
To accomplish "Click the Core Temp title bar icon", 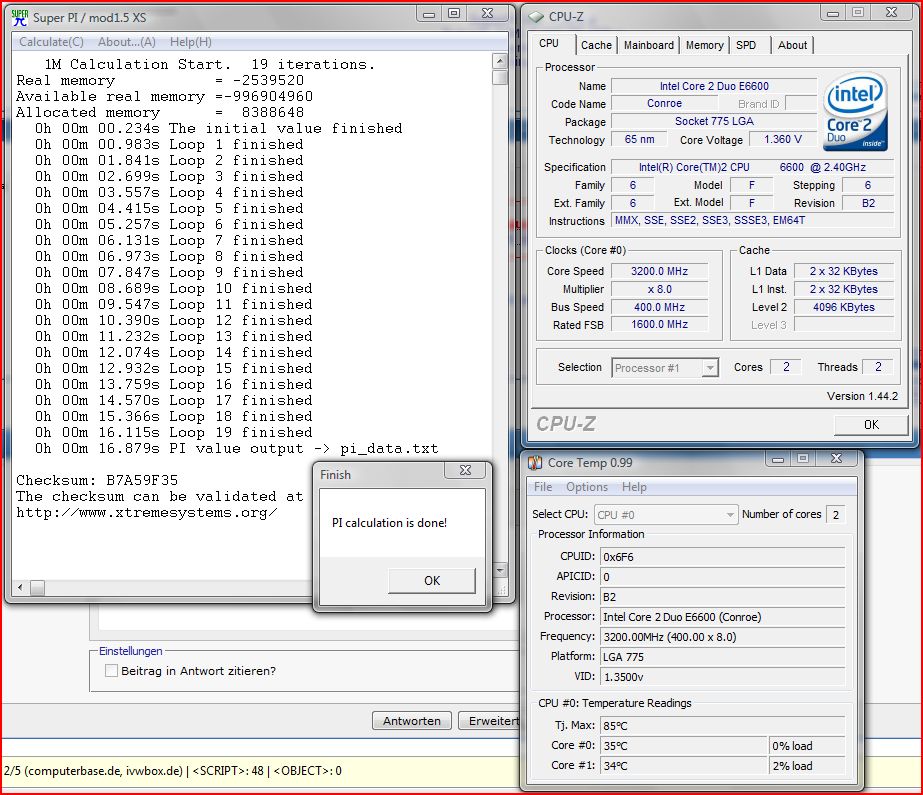I will [x=535, y=463].
